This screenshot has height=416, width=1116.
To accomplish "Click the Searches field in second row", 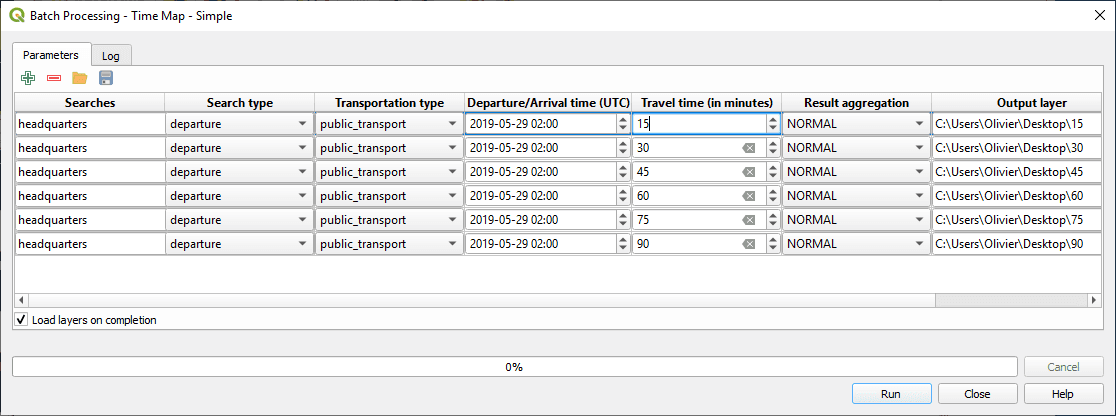I will click(x=90, y=148).
